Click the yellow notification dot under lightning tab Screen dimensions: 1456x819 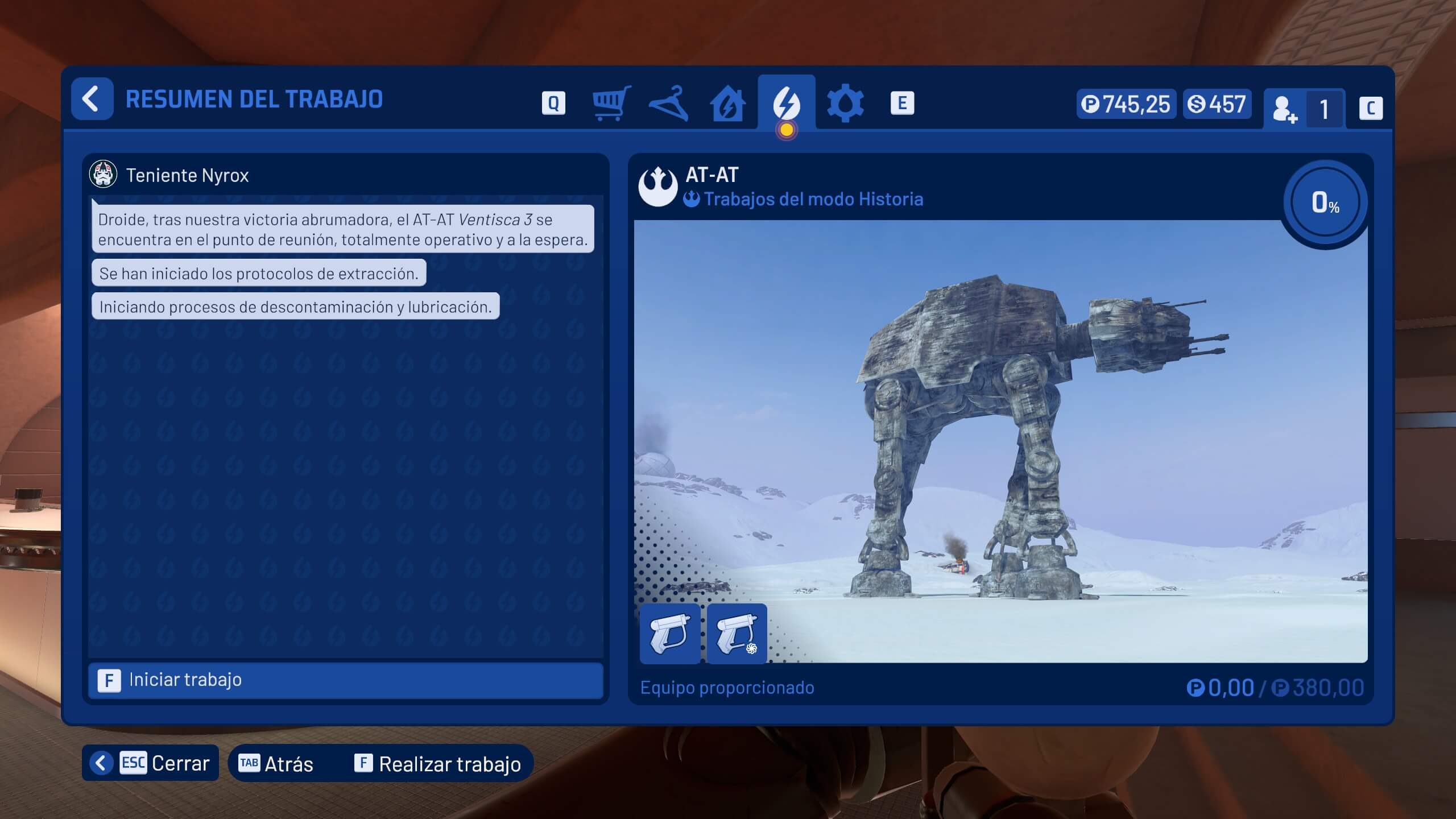pyautogui.click(x=787, y=130)
